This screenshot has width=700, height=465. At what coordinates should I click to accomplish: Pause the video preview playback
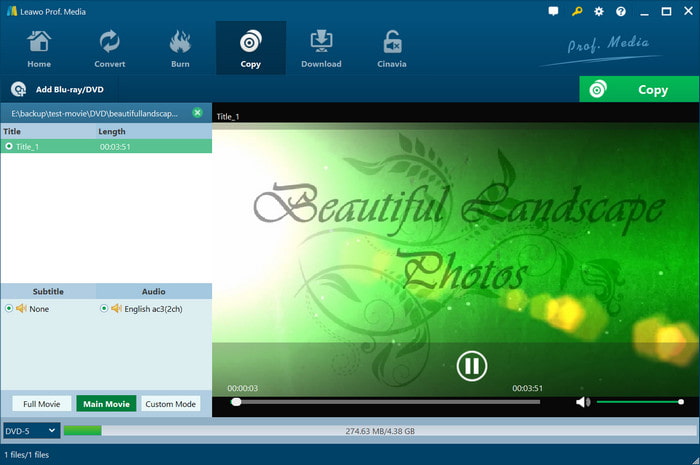tap(471, 366)
